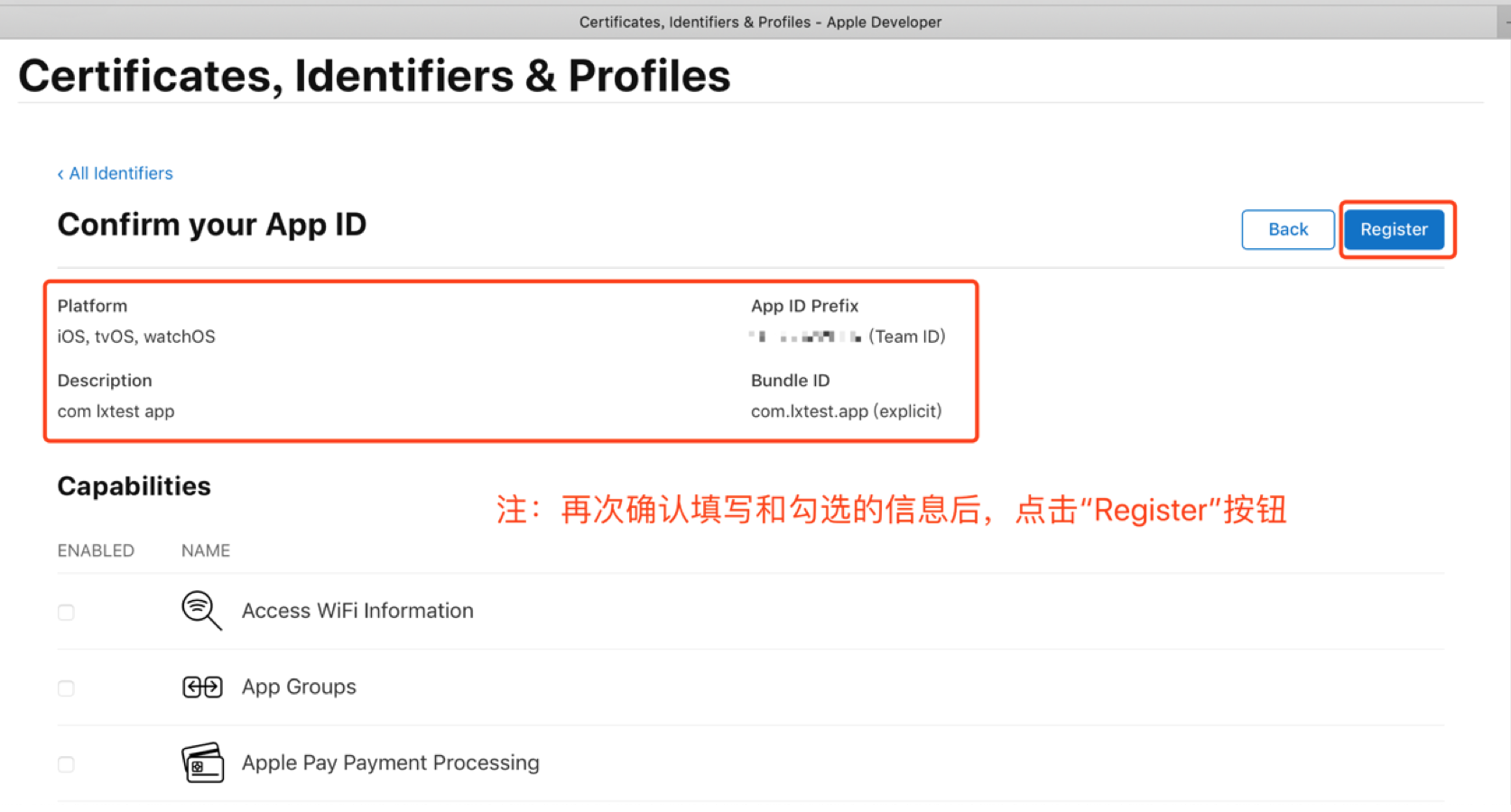Click the (Team ID) prefix value
This screenshot has height=812, width=1511.
point(847,337)
